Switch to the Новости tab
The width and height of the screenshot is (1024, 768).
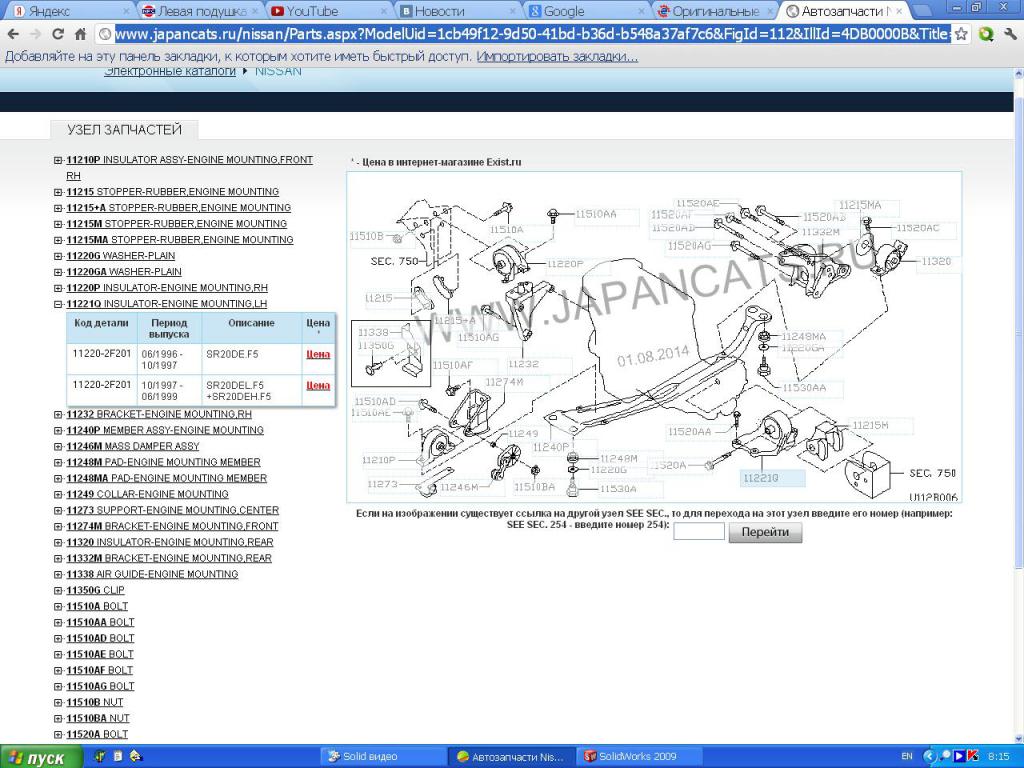click(x=457, y=10)
